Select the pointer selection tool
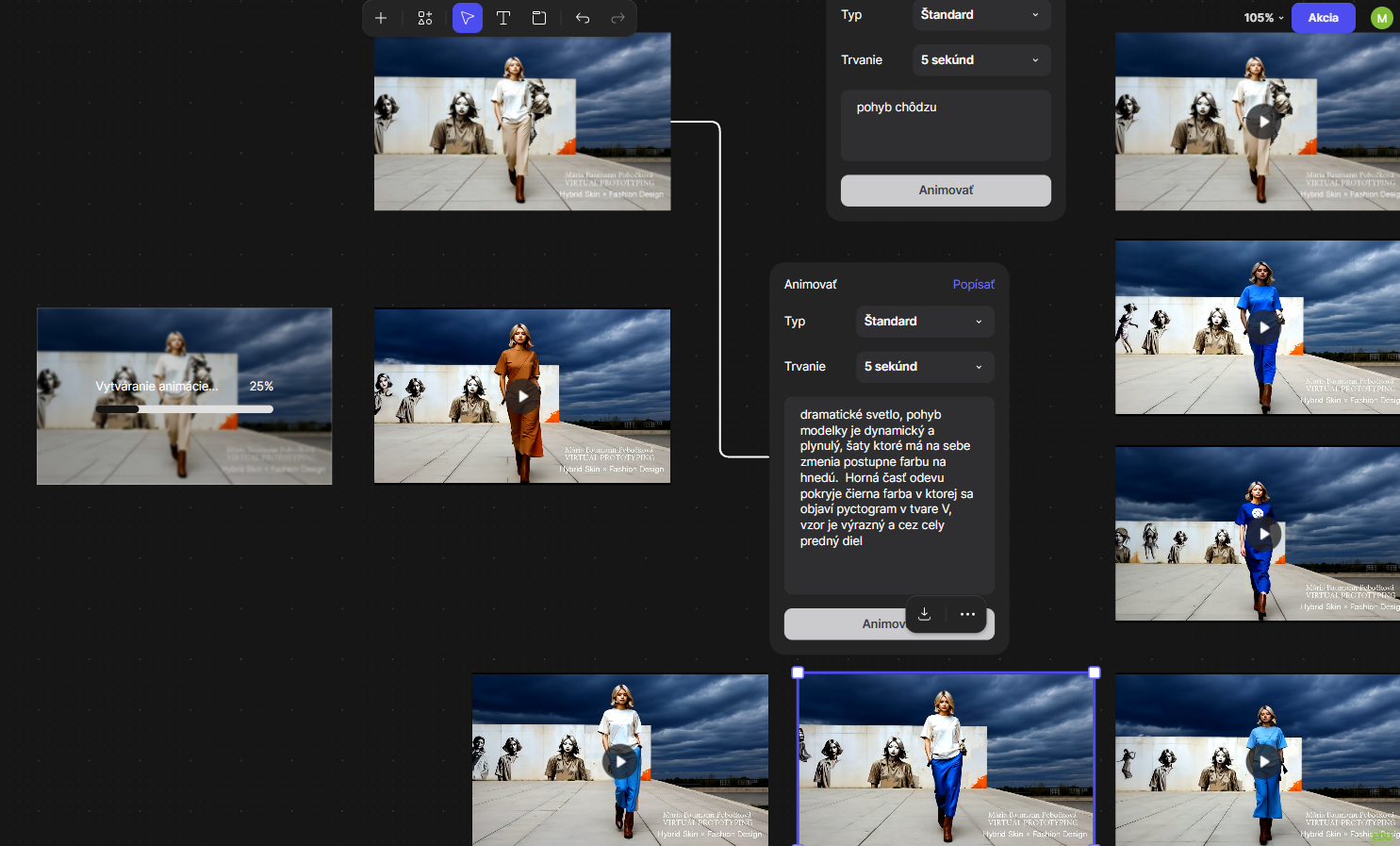1400x846 pixels. pos(467,18)
